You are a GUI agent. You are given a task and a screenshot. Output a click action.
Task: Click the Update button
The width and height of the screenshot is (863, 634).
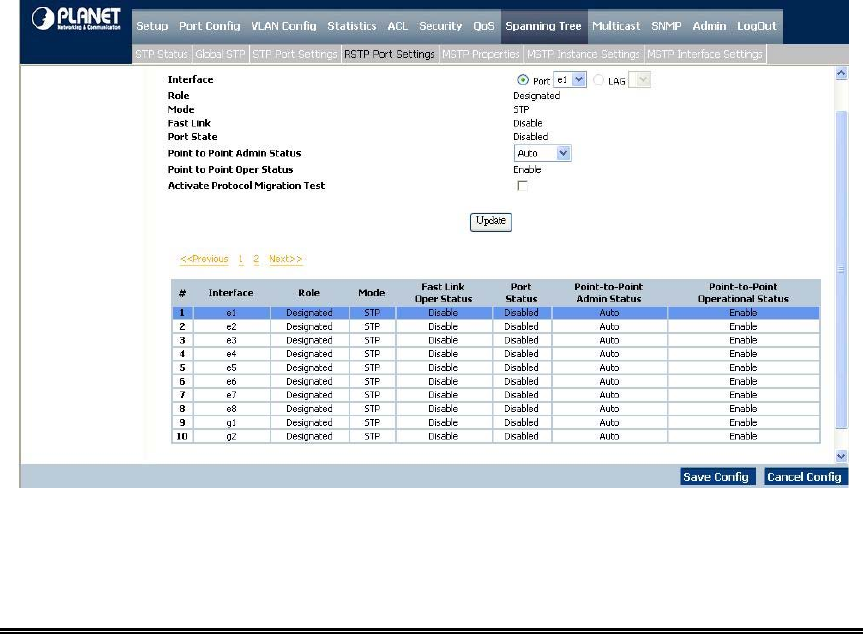[x=490, y=221]
